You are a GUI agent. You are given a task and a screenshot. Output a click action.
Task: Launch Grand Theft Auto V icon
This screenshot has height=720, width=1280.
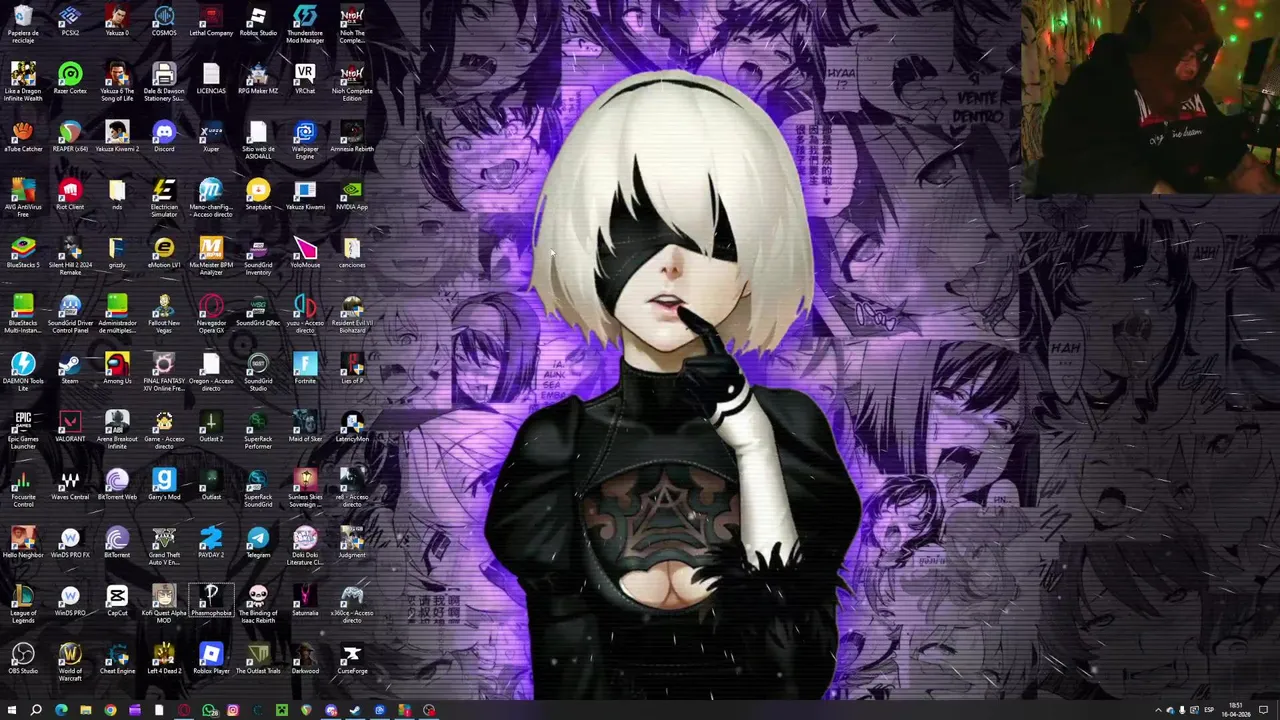coord(164,546)
